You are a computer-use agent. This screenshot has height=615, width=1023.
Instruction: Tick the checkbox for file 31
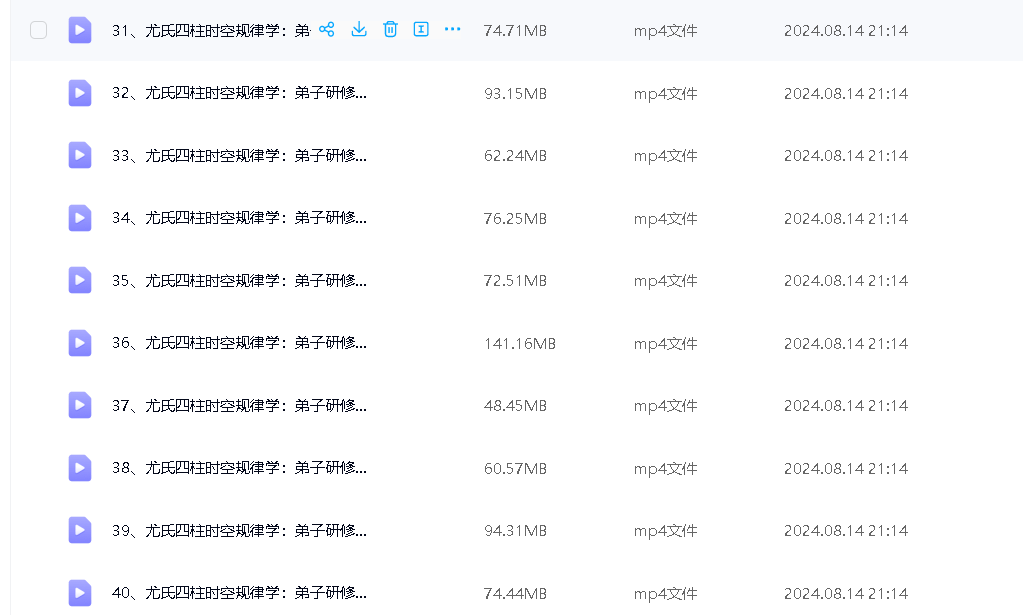pyautogui.click(x=39, y=30)
